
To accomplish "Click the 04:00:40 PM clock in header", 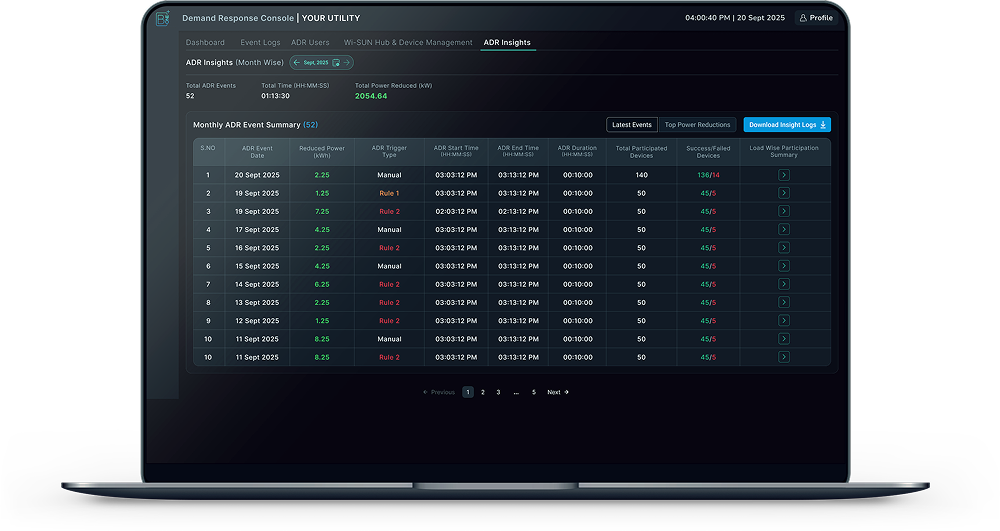I will click(x=707, y=18).
